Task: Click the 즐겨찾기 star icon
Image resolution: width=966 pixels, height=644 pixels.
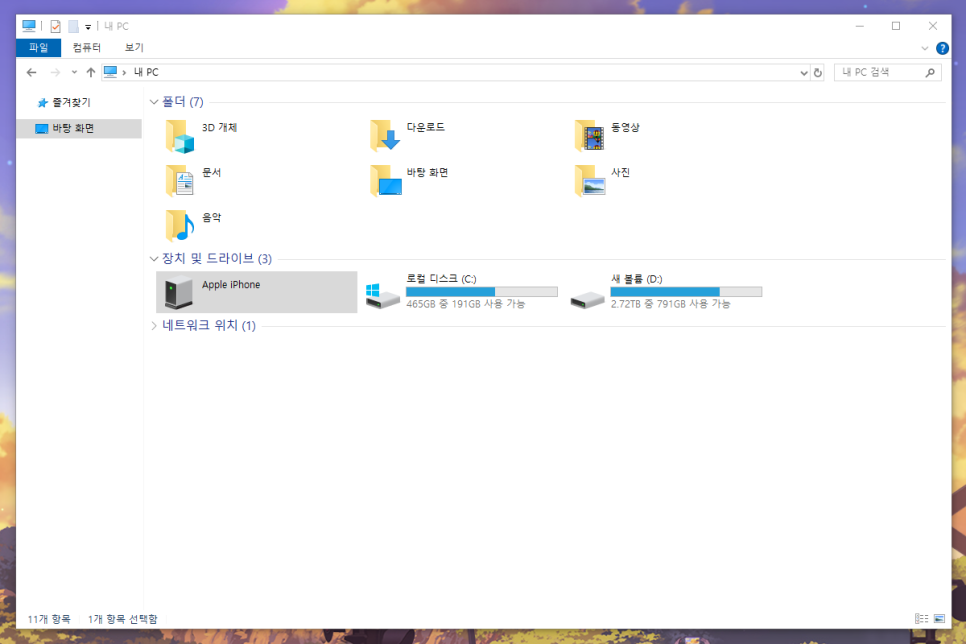Action: click(42, 102)
